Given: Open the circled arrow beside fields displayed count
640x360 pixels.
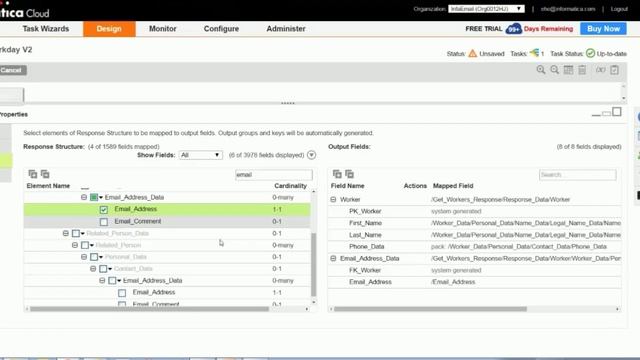Looking at the screenshot, I should point(311,155).
